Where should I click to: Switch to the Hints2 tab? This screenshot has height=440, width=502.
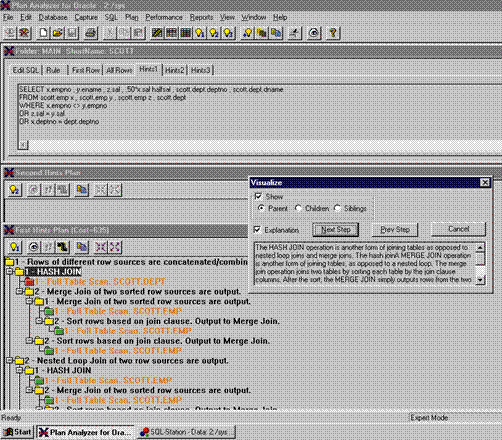pyautogui.click(x=175, y=70)
